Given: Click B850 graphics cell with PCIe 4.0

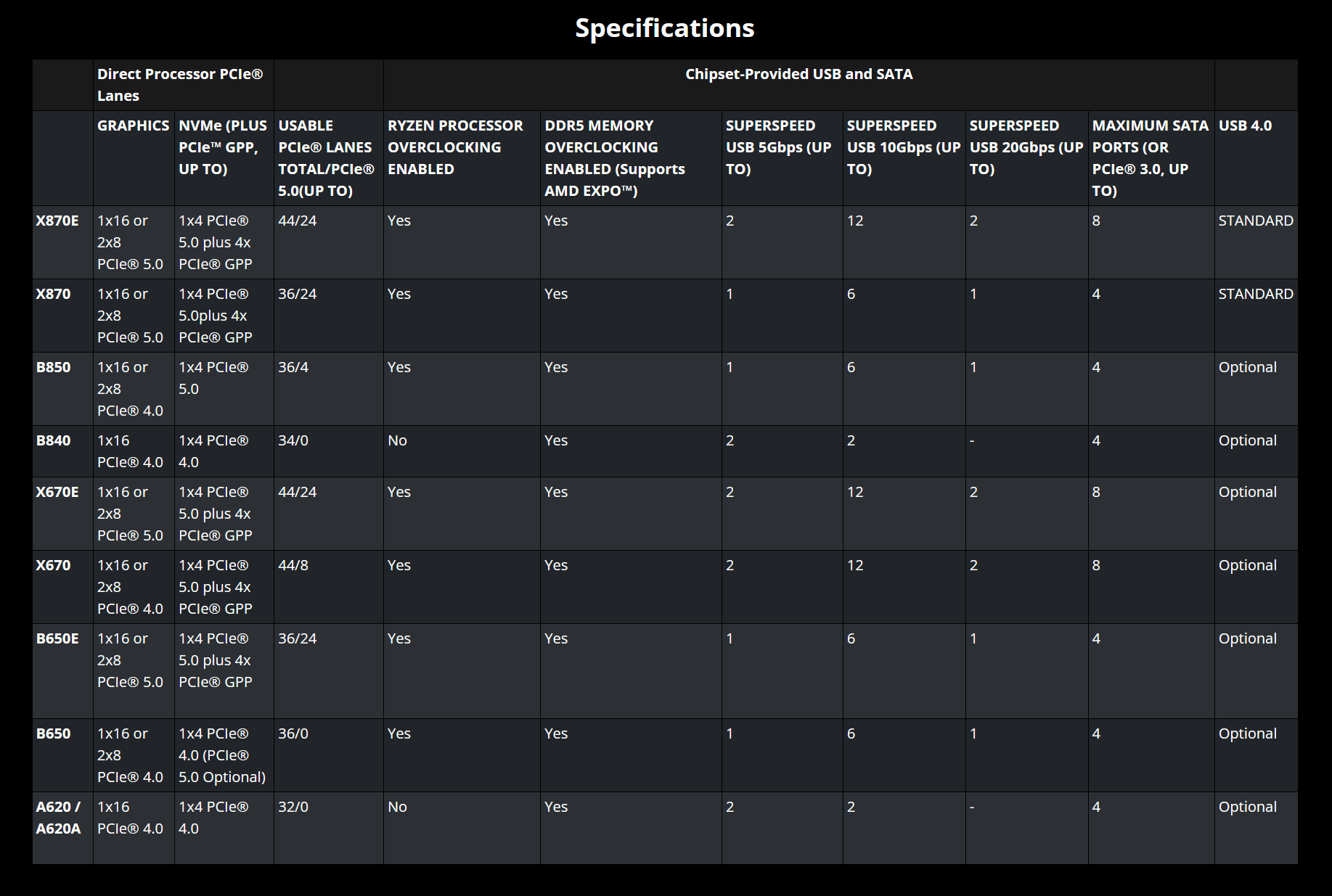Looking at the screenshot, I should [134, 389].
